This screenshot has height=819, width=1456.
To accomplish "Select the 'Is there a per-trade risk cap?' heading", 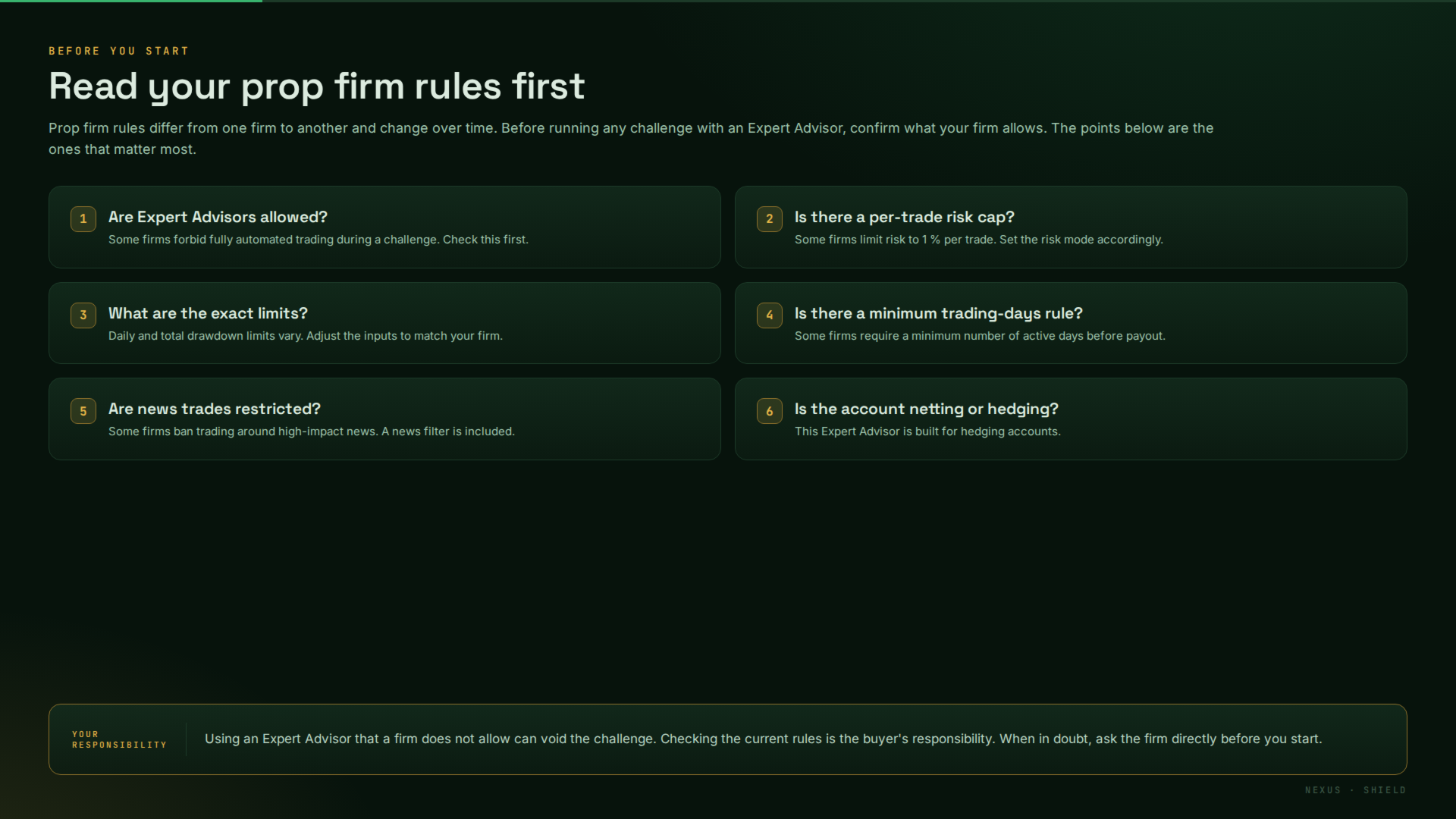I will [x=904, y=217].
